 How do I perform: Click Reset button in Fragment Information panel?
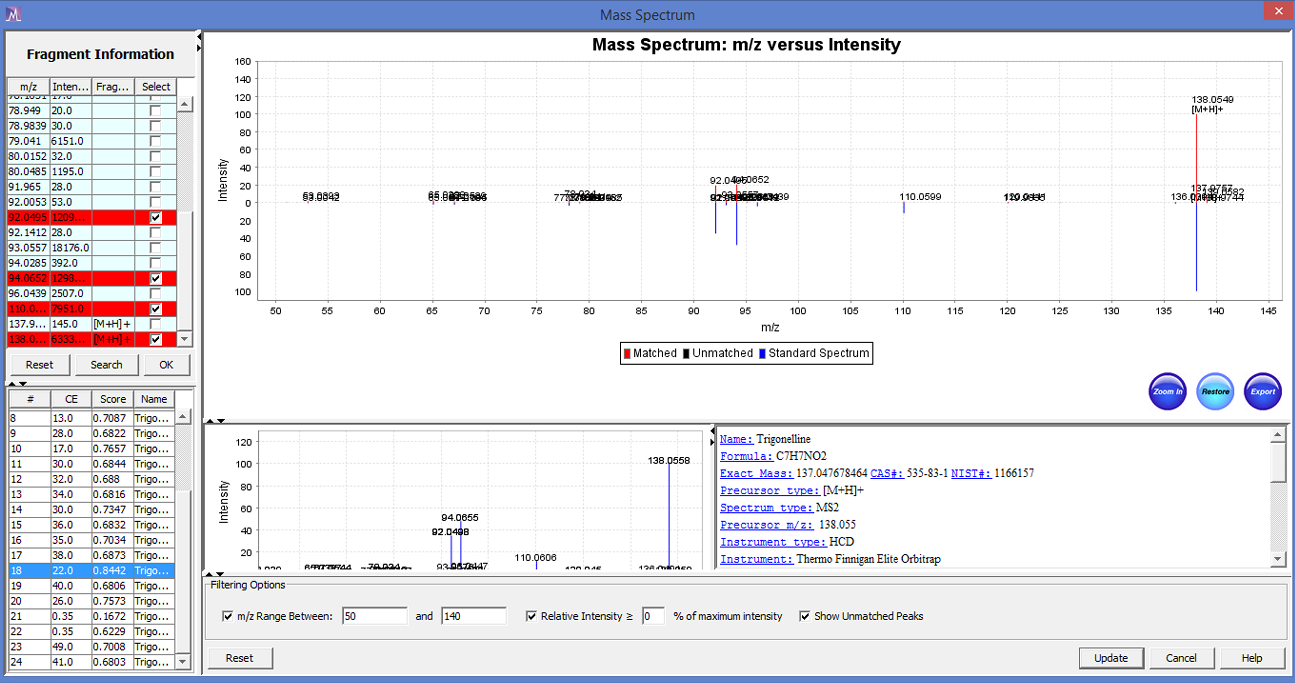click(39, 364)
